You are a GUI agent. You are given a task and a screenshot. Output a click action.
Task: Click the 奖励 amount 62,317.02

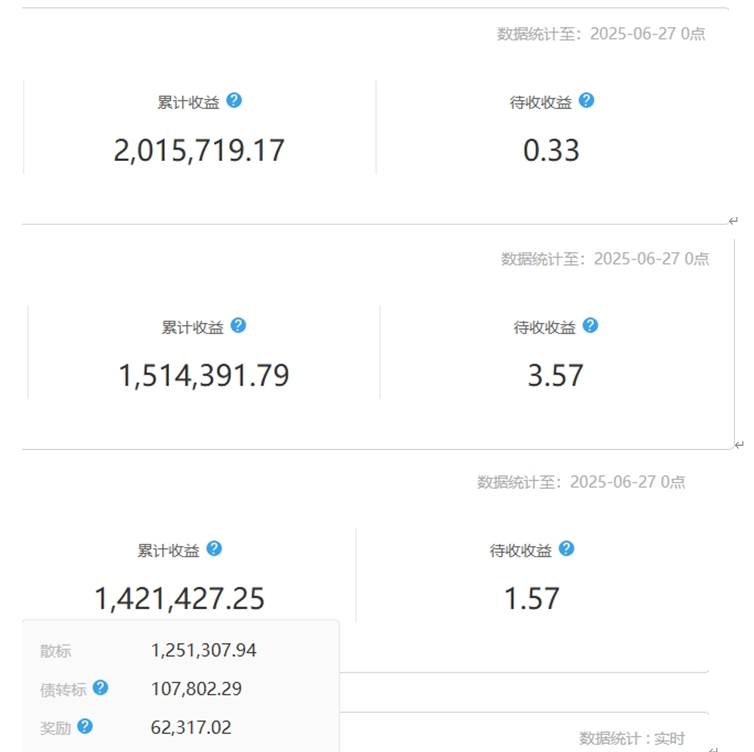click(x=191, y=728)
